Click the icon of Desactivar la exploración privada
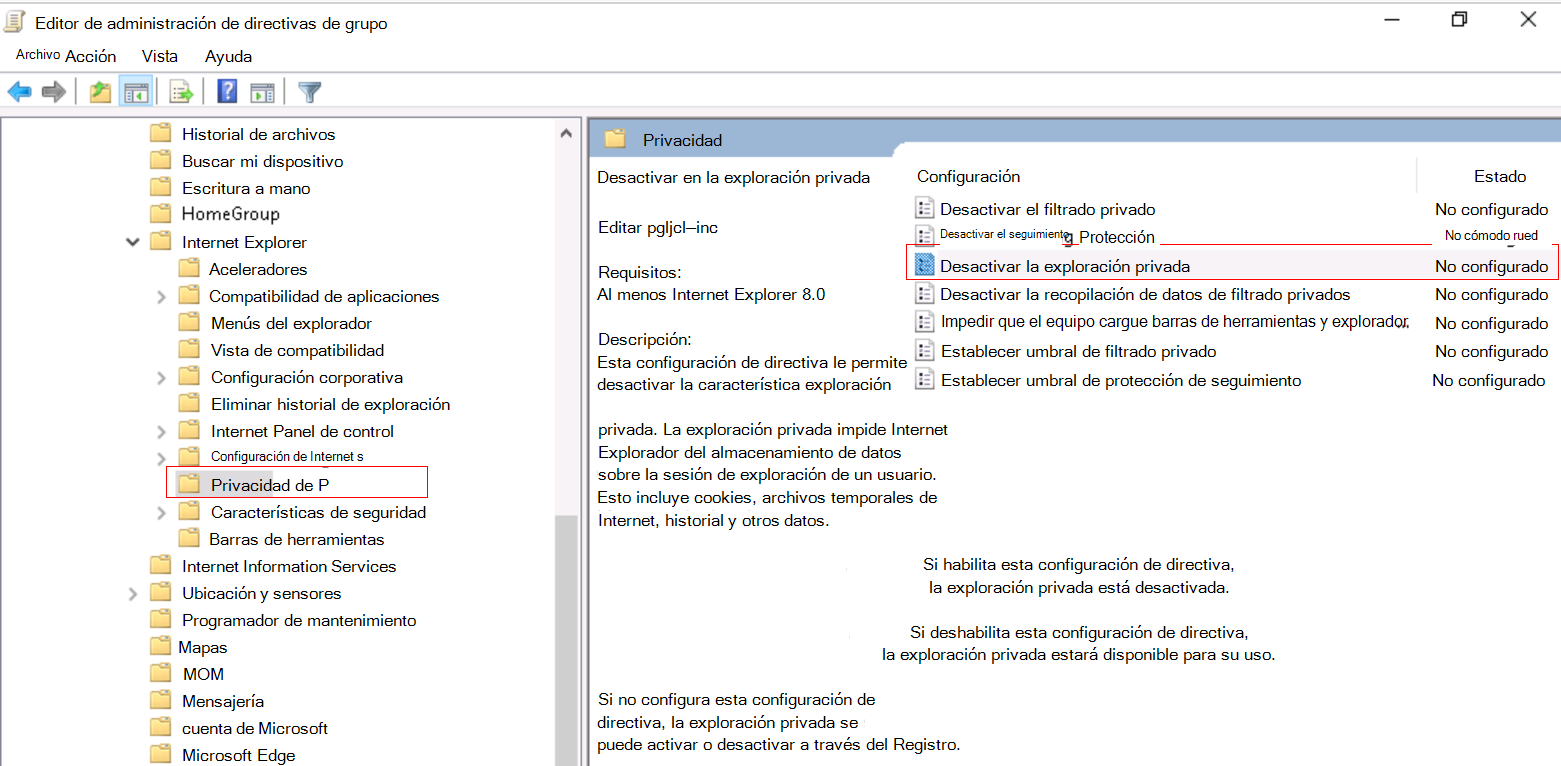 (x=925, y=267)
